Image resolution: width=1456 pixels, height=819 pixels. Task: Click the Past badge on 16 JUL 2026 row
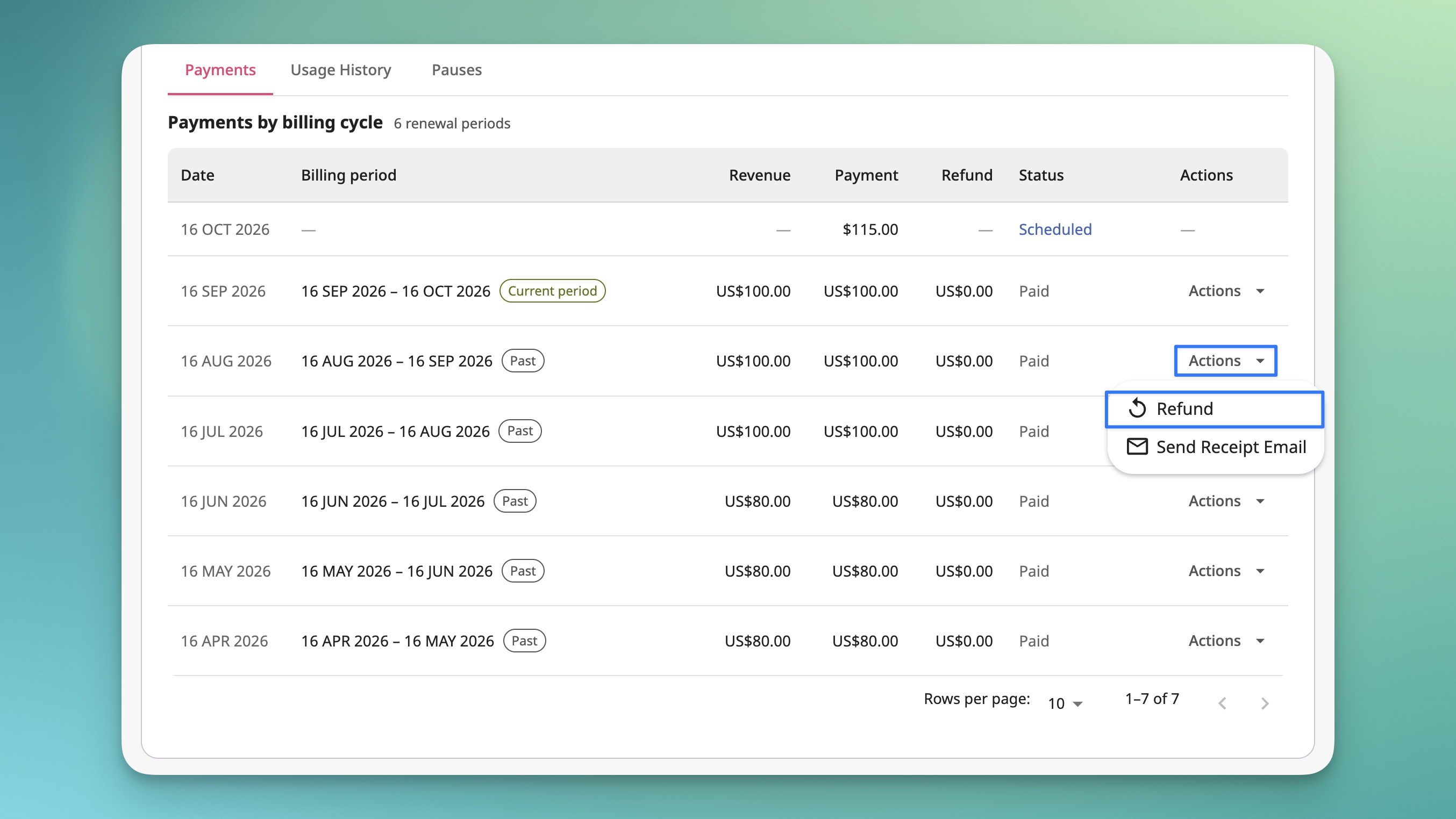click(x=520, y=431)
